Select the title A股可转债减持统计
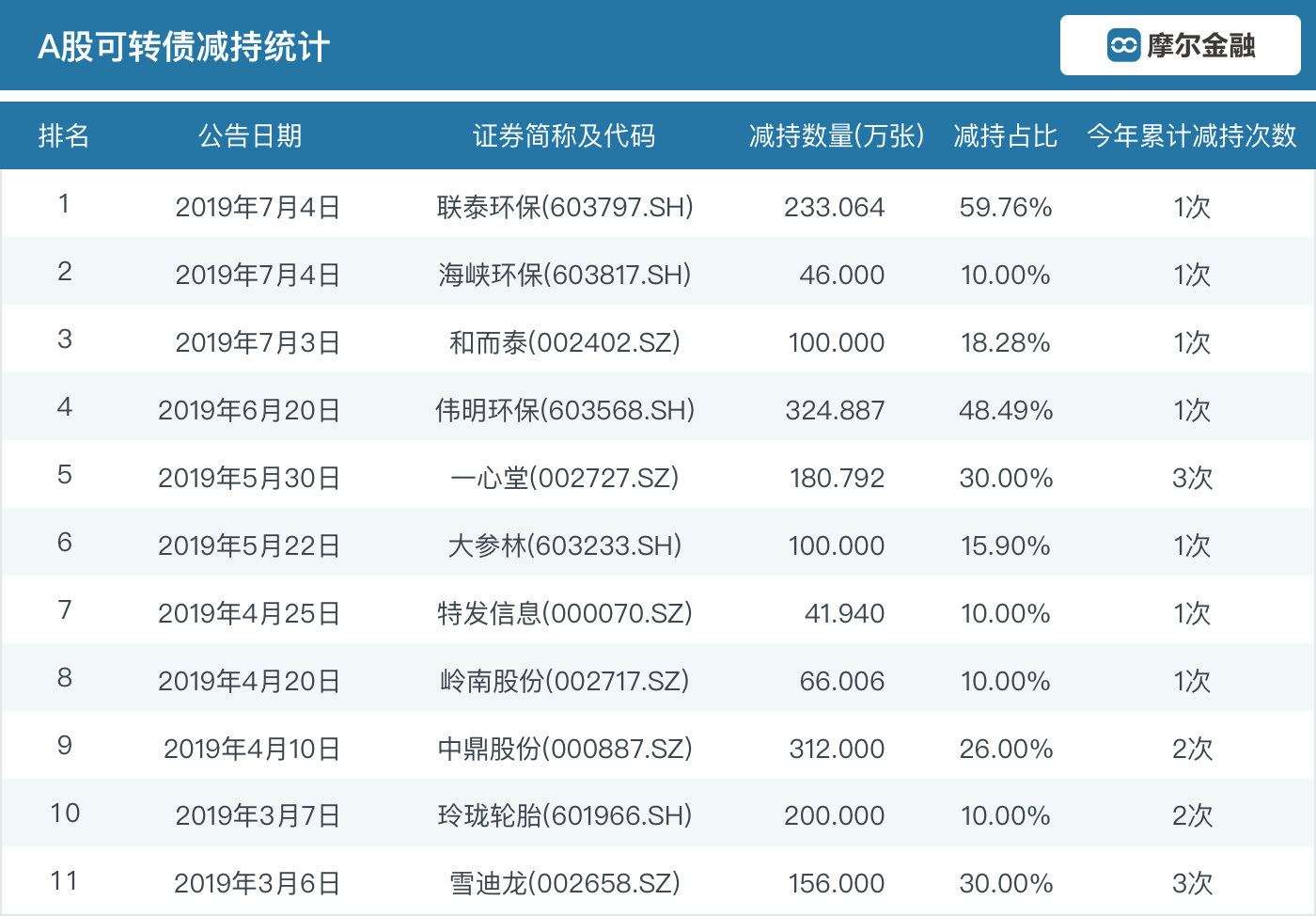Viewport: 1316px width, 916px height. coord(183,47)
